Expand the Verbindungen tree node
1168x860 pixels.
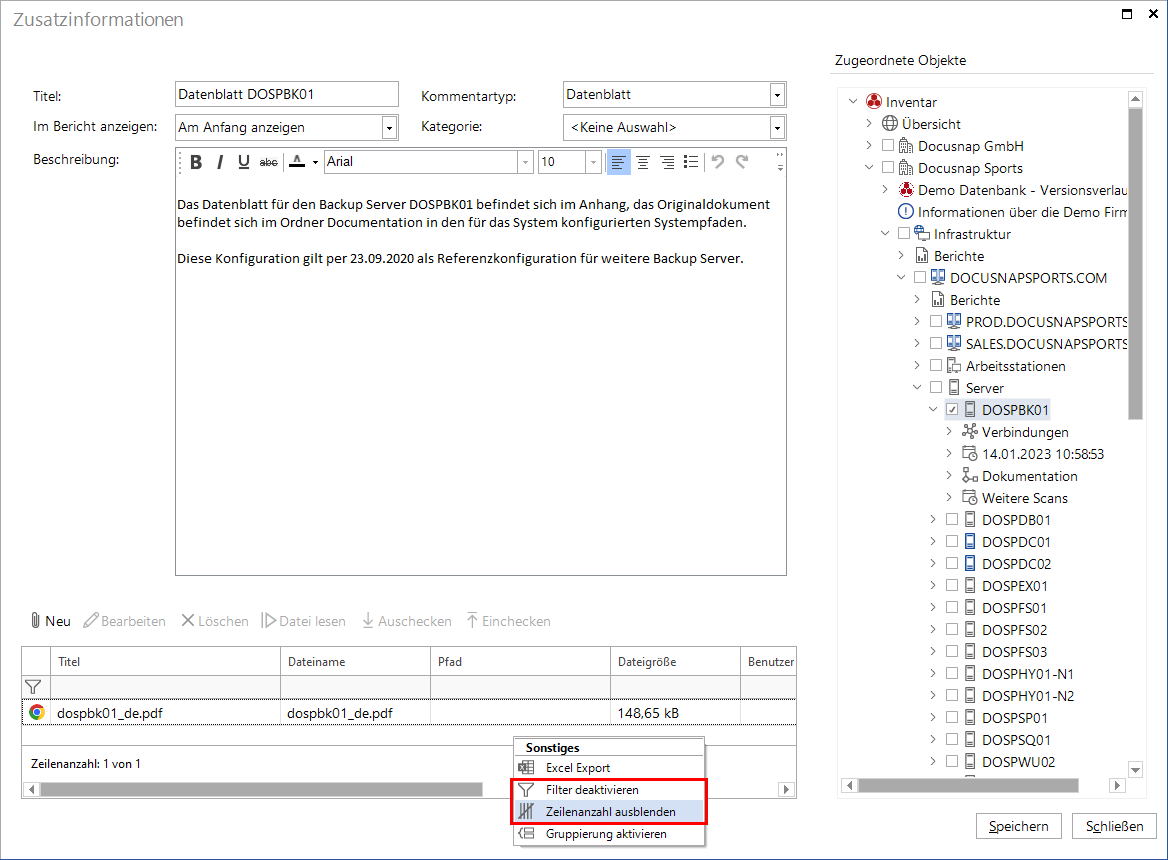click(949, 432)
